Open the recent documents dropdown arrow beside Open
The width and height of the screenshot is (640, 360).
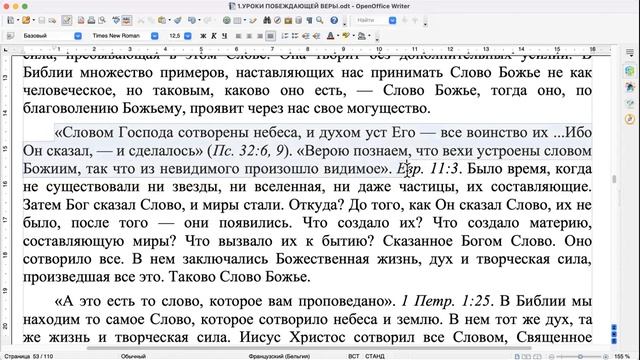(x=33, y=20)
